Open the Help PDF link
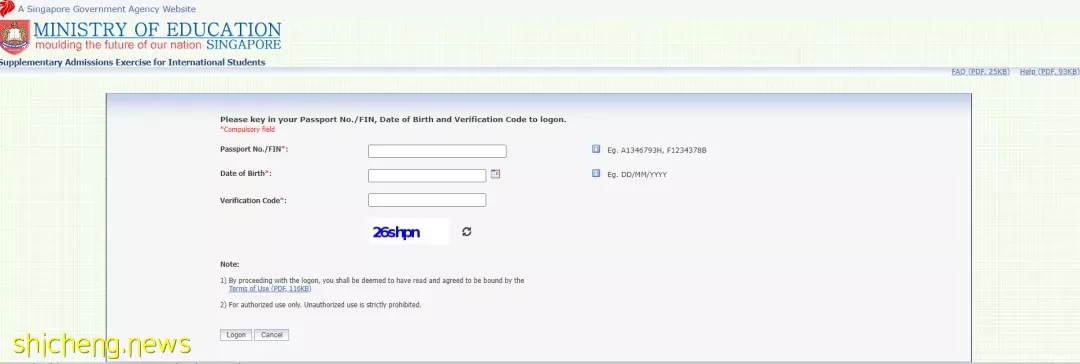1080x364 pixels. (x=1049, y=72)
